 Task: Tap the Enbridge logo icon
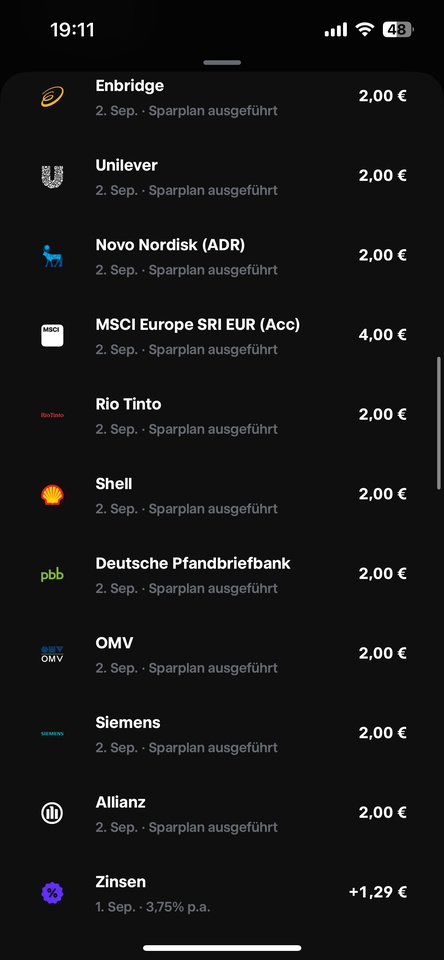(52, 97)
